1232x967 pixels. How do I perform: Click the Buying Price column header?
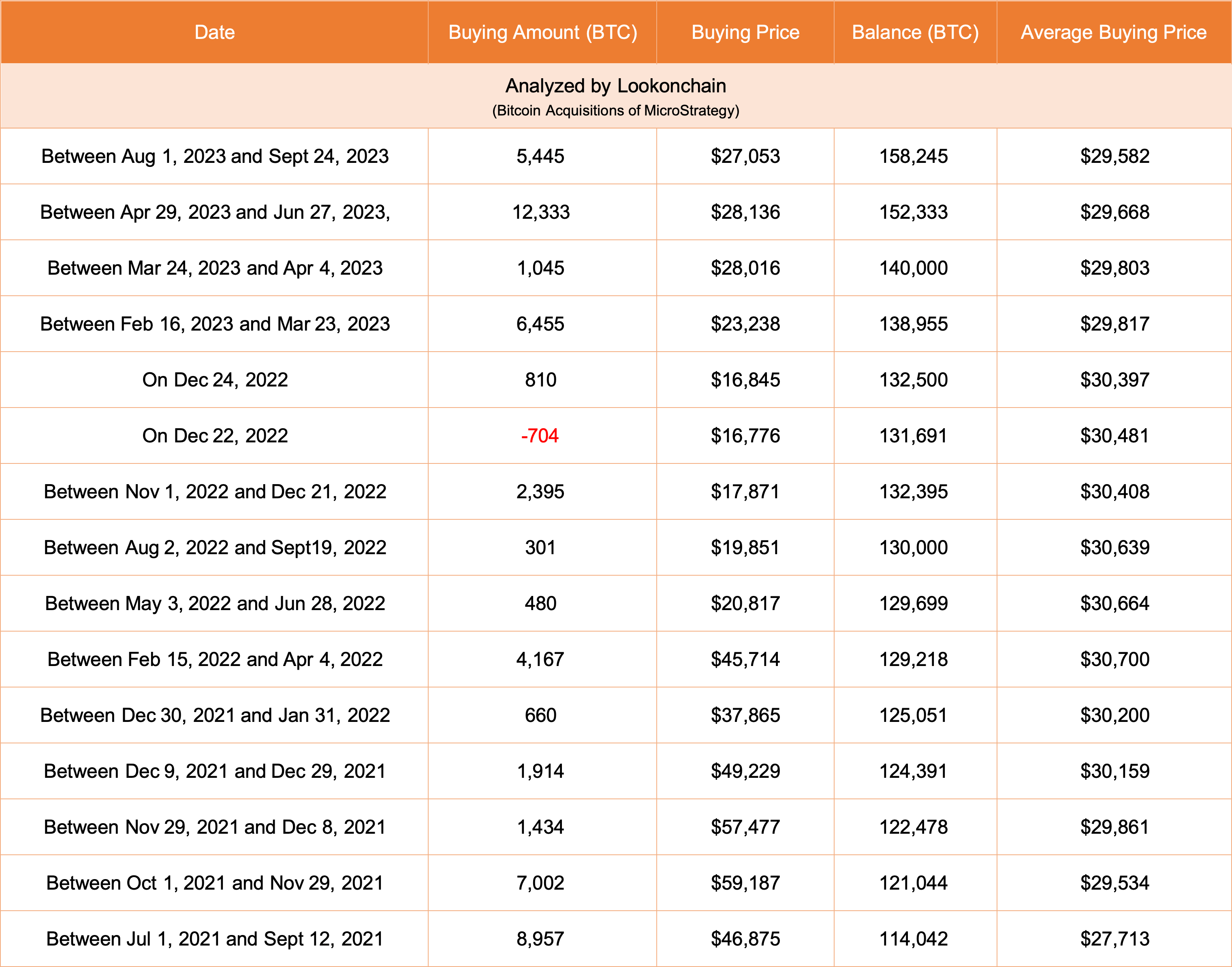coord(745,32)
